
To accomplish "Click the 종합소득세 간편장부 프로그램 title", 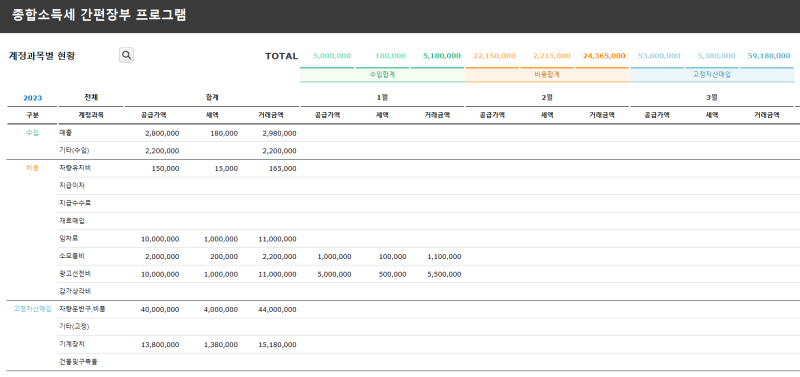I will tap(99, 15).
